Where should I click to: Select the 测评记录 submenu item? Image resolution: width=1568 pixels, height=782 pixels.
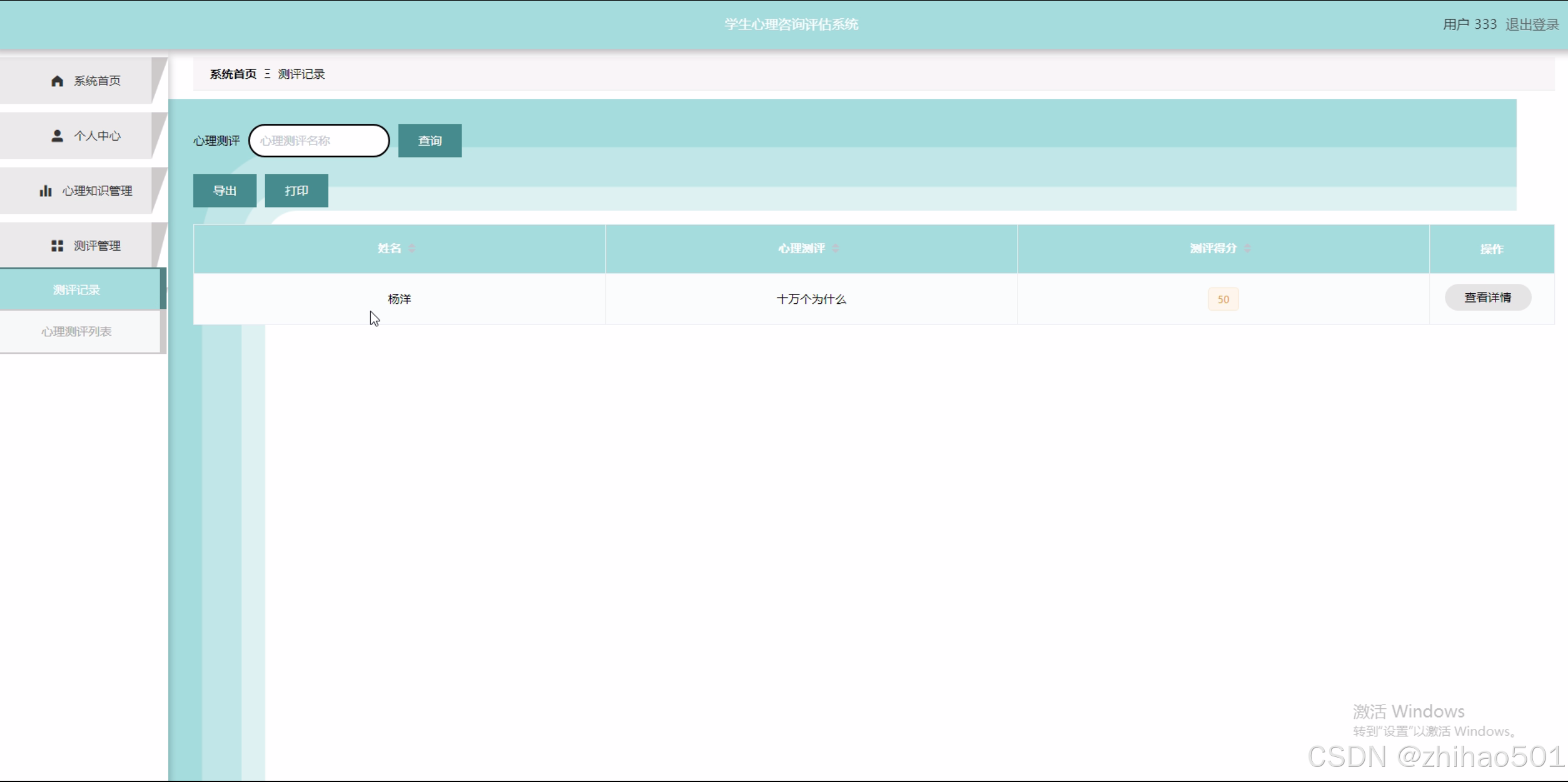pos(76,290)
